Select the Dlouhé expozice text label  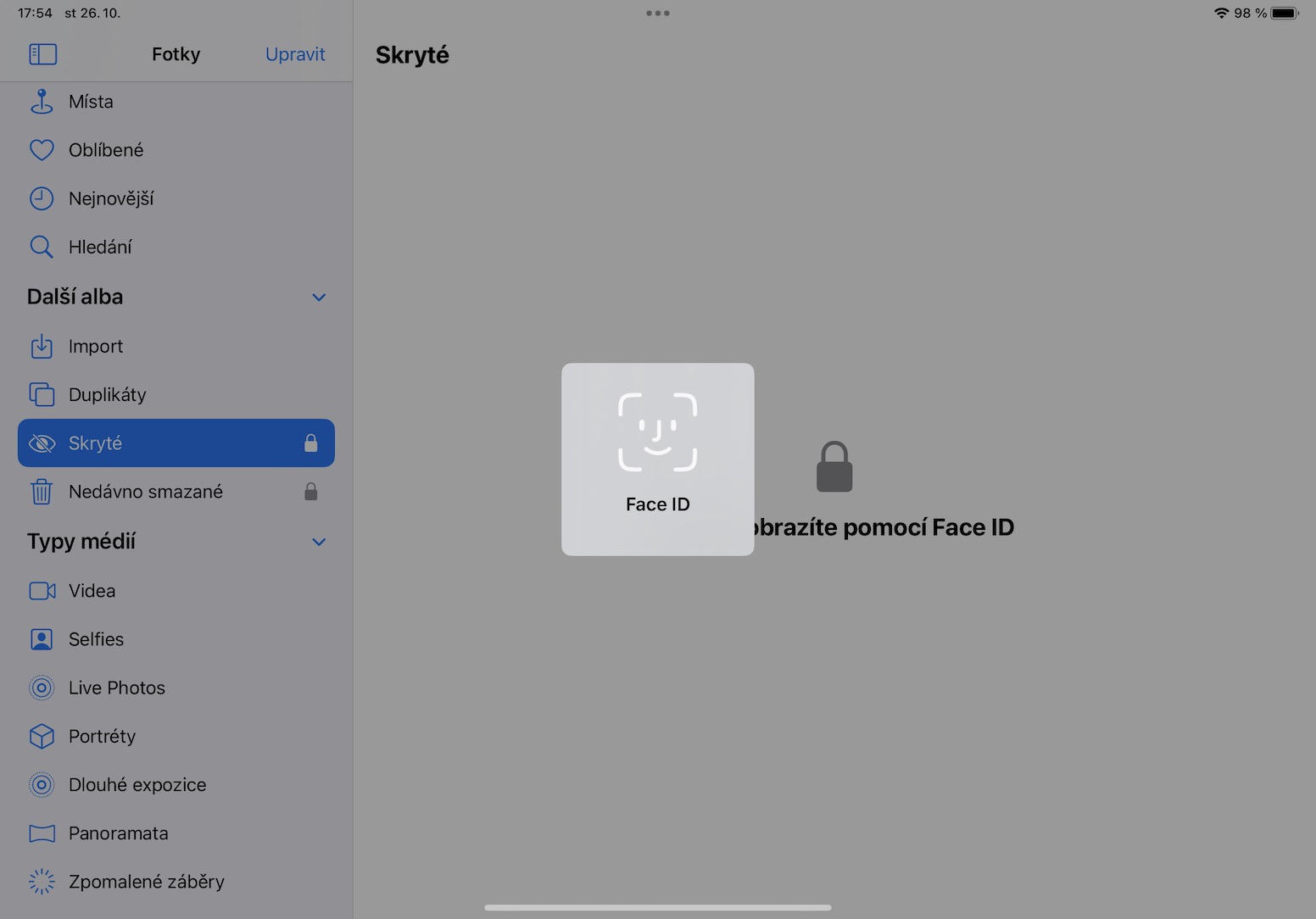[137, 785]
